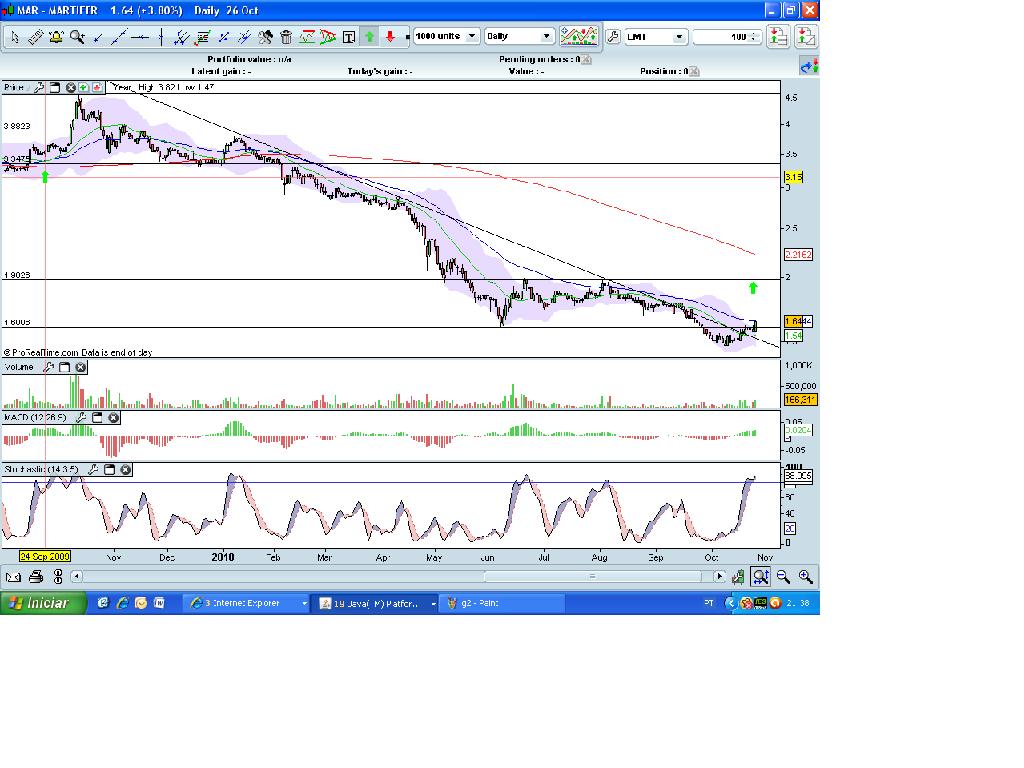
Task: Choose the triangle pattern drawing tool
Action: coord(328,37)
